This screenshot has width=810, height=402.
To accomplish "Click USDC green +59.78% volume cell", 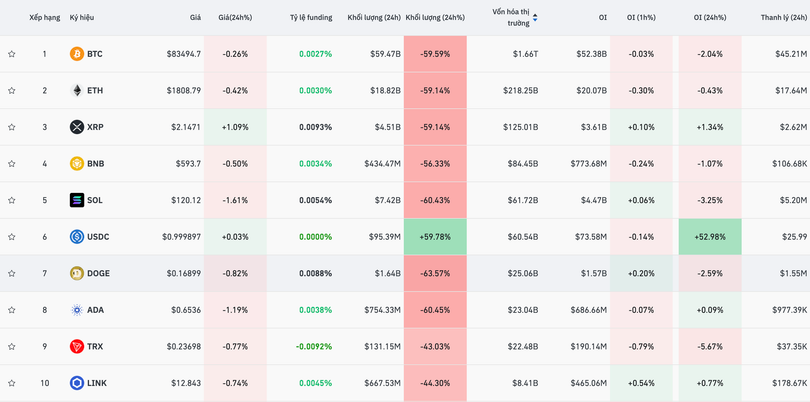I will tap(435, 237).
